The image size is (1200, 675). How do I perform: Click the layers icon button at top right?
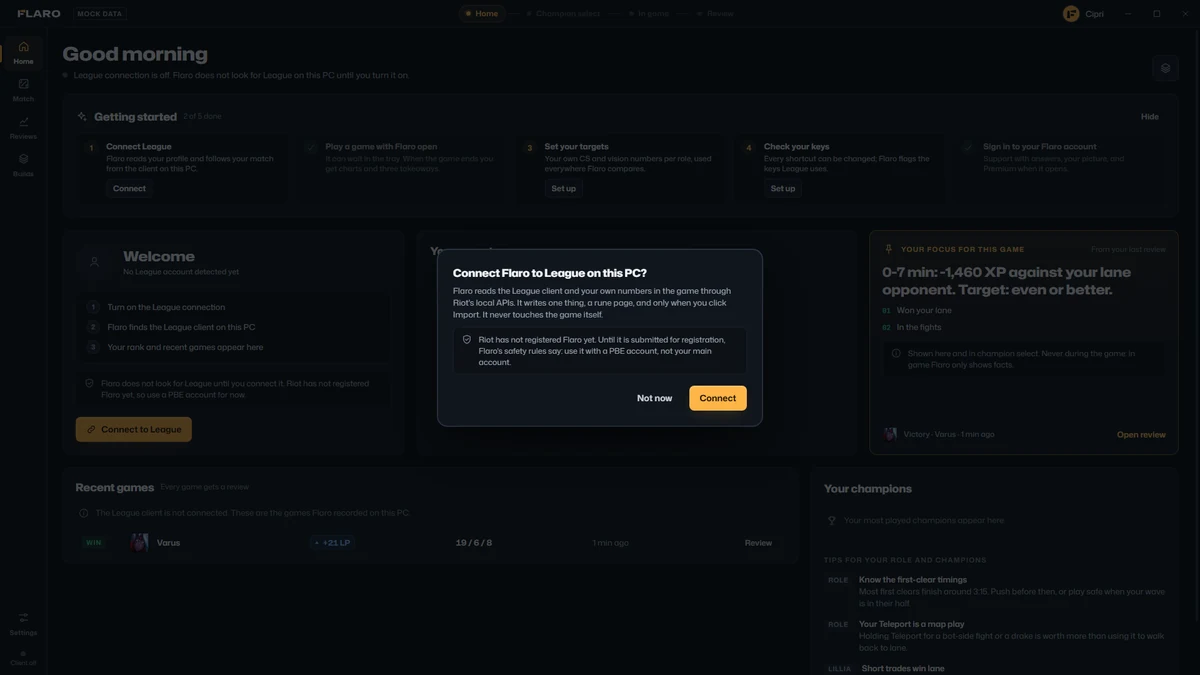(x=1164, y=68)
